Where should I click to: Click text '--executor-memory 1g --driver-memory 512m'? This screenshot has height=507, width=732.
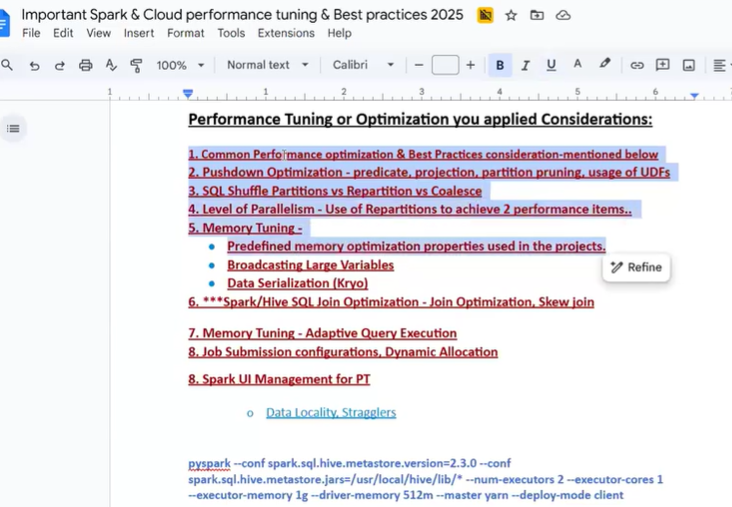[x=310, y=495]
